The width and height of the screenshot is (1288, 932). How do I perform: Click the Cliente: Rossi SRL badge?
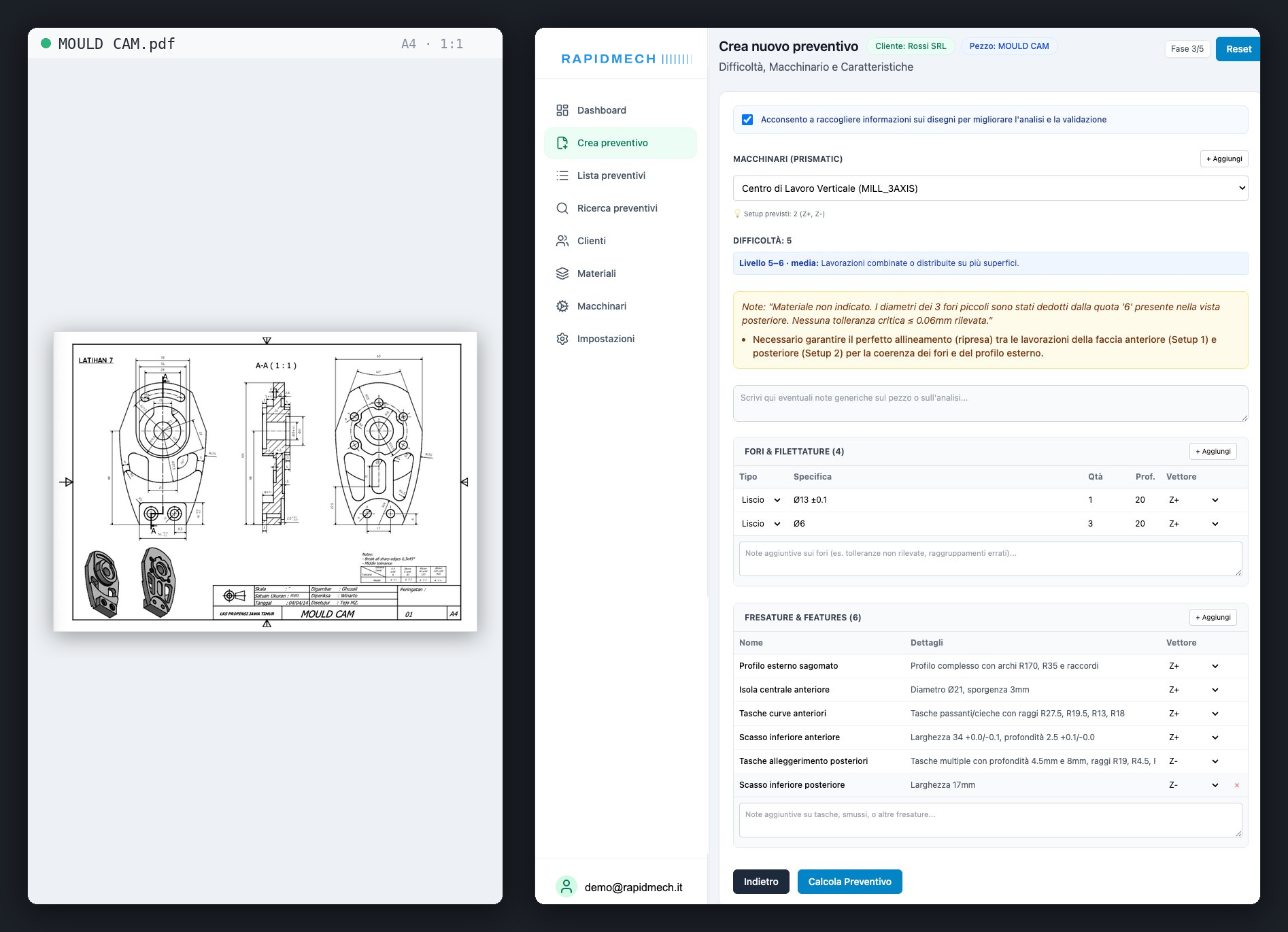coord(911,46)
